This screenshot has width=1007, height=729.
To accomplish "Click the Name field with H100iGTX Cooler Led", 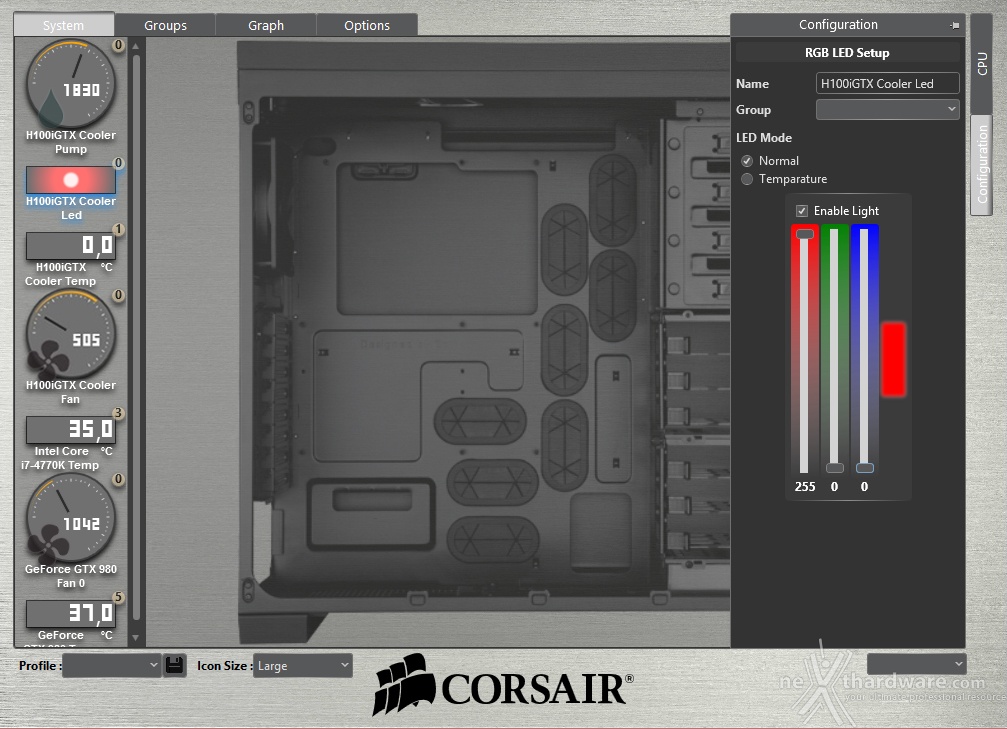I will point(888,83).
